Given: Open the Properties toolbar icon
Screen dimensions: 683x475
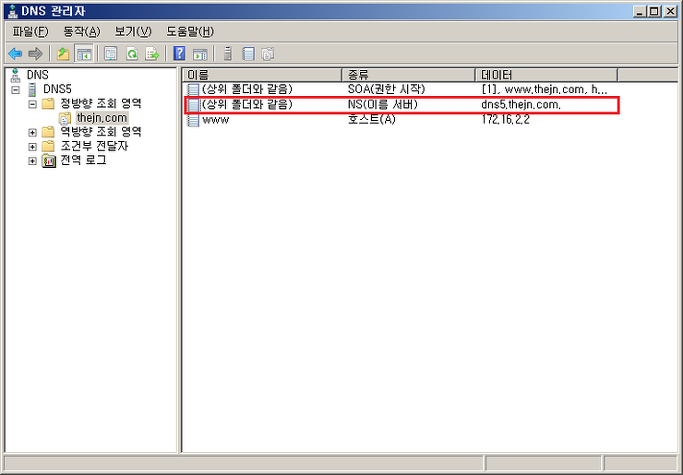Looking at the screenshot, I should click(x=111, y=54).
